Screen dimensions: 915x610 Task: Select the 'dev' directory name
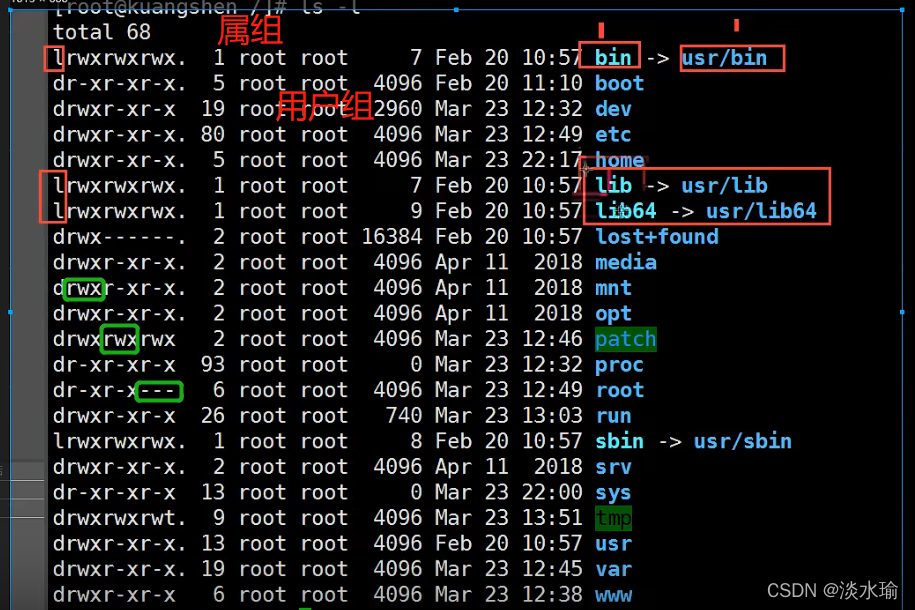(x=613, y=109)
